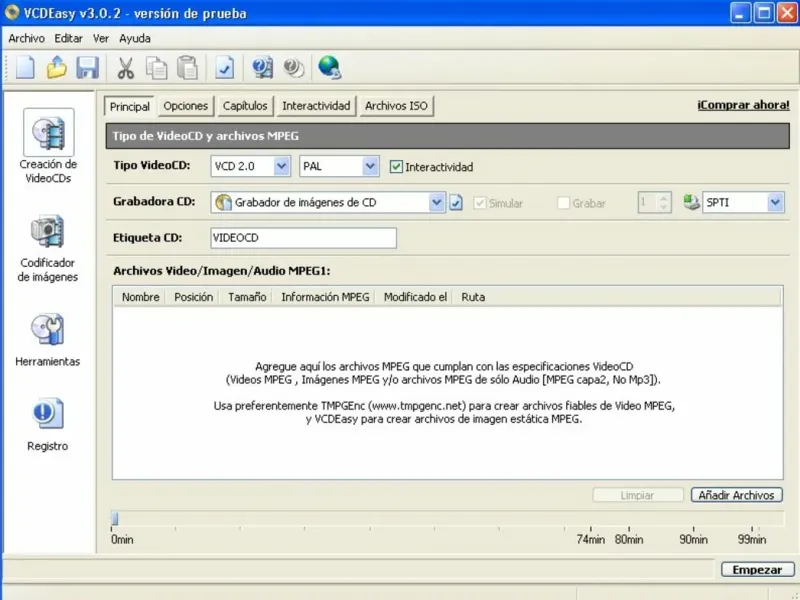Click the Posición column header

tap(193, 297)
